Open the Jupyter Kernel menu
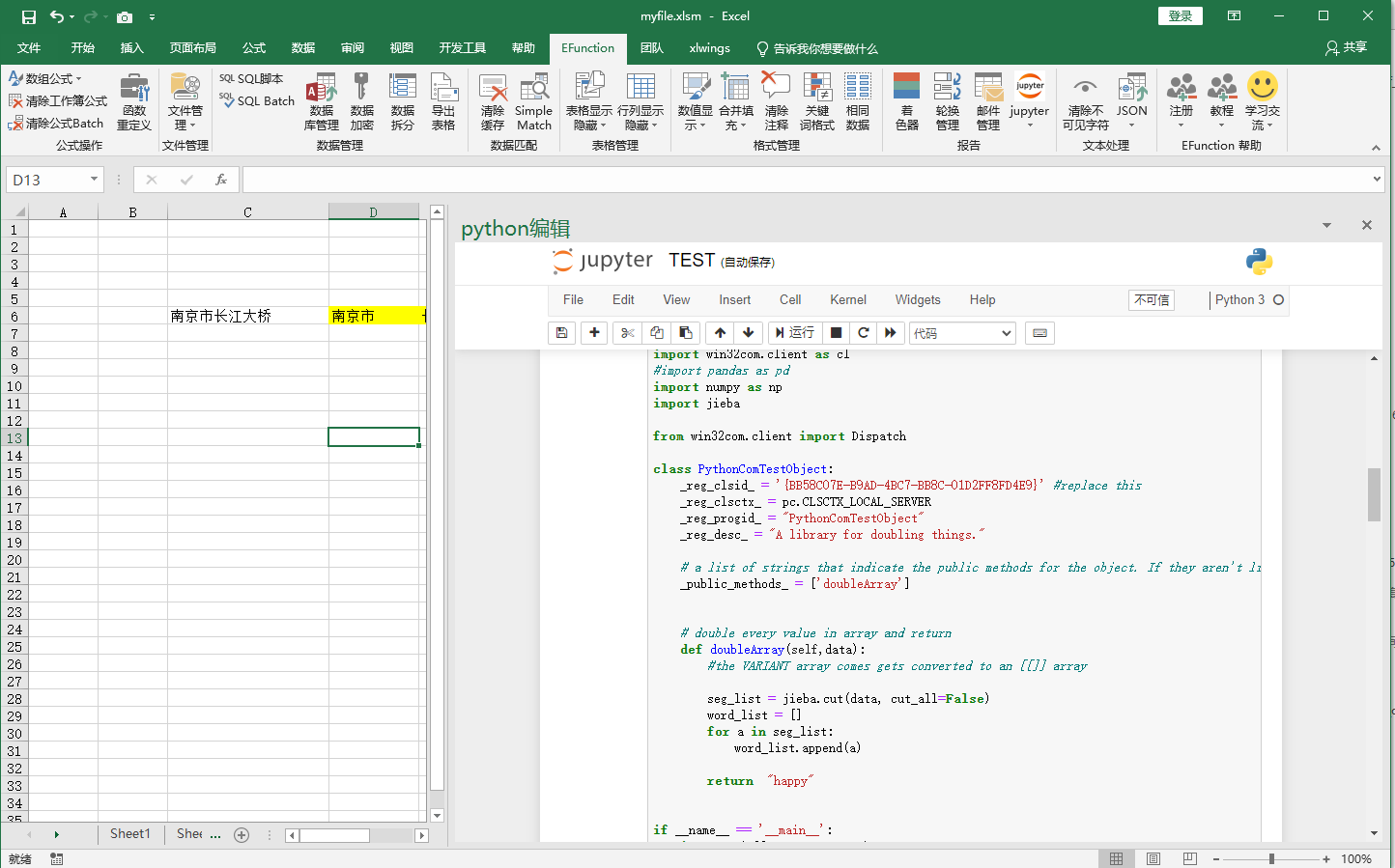 pyautogui.click(x=848, y=300)
